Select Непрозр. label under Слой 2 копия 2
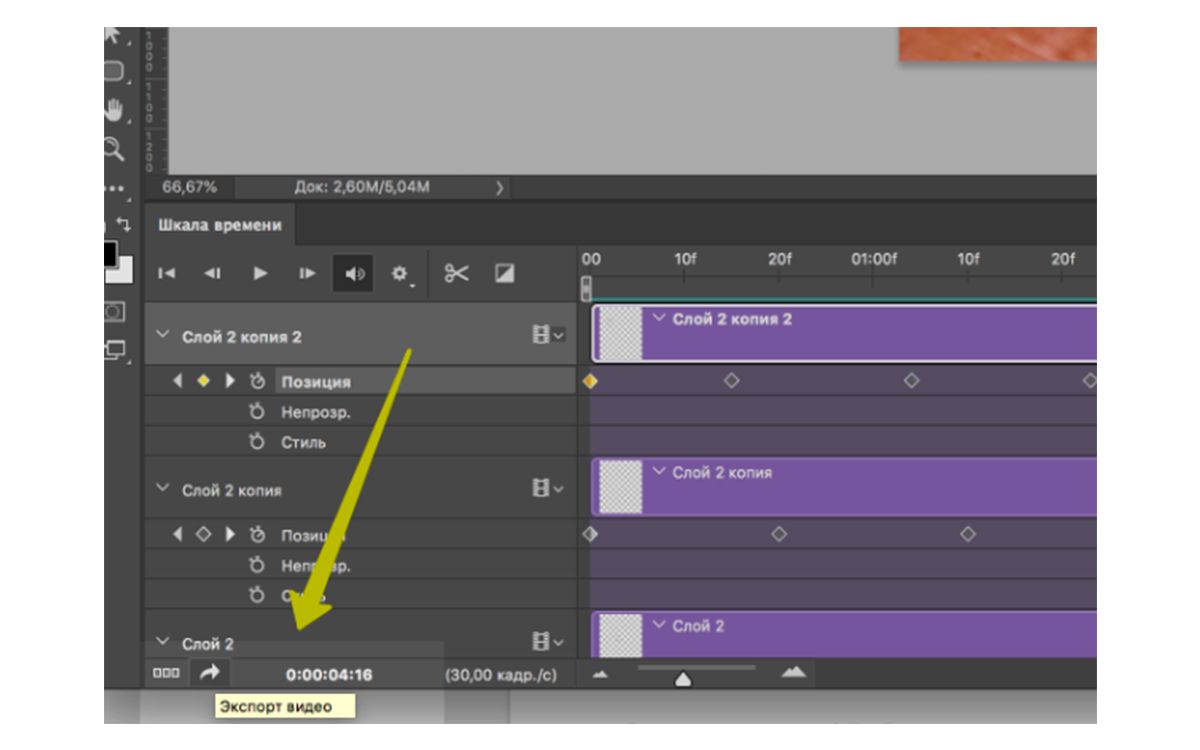Viewport: 1200px width, 750px height. point(316,412)
